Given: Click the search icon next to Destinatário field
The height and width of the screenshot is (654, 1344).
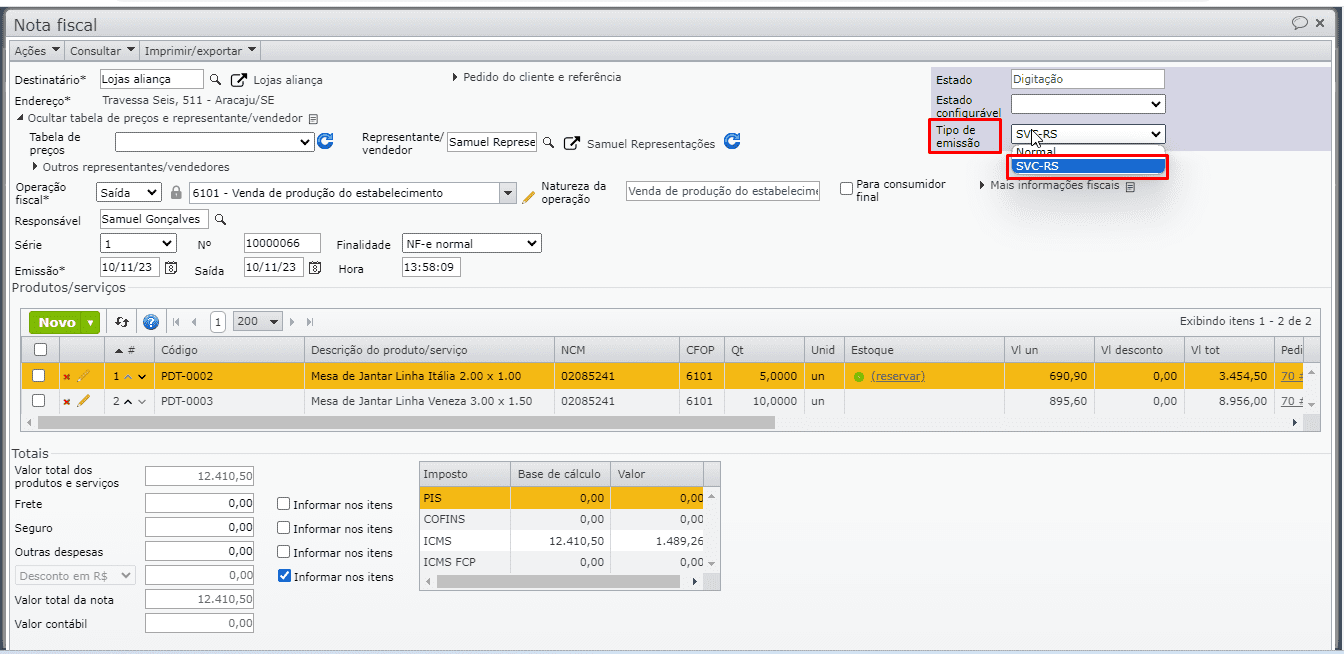Looking at the screenshot, I should coord(215,80).
